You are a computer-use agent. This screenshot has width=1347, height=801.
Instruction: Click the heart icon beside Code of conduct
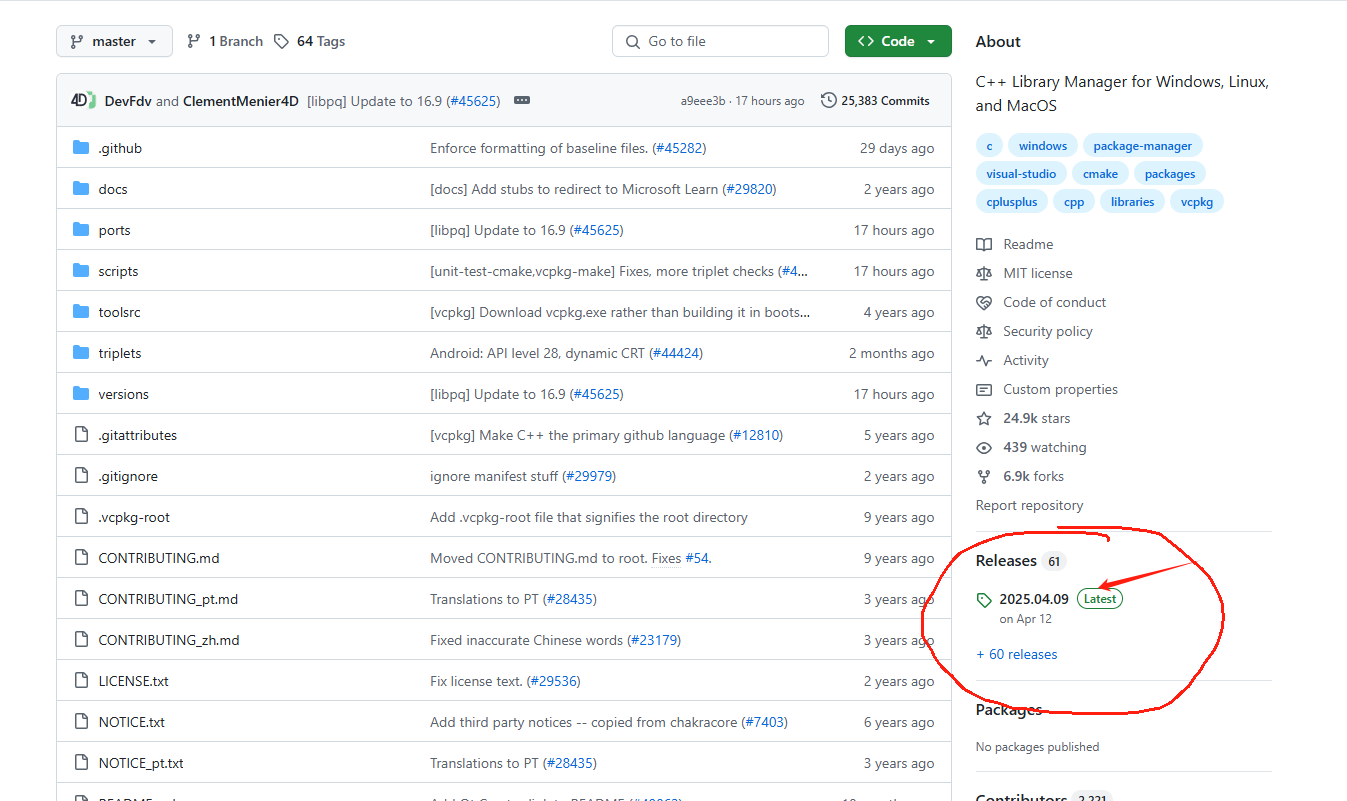click(x=984, y=302)
